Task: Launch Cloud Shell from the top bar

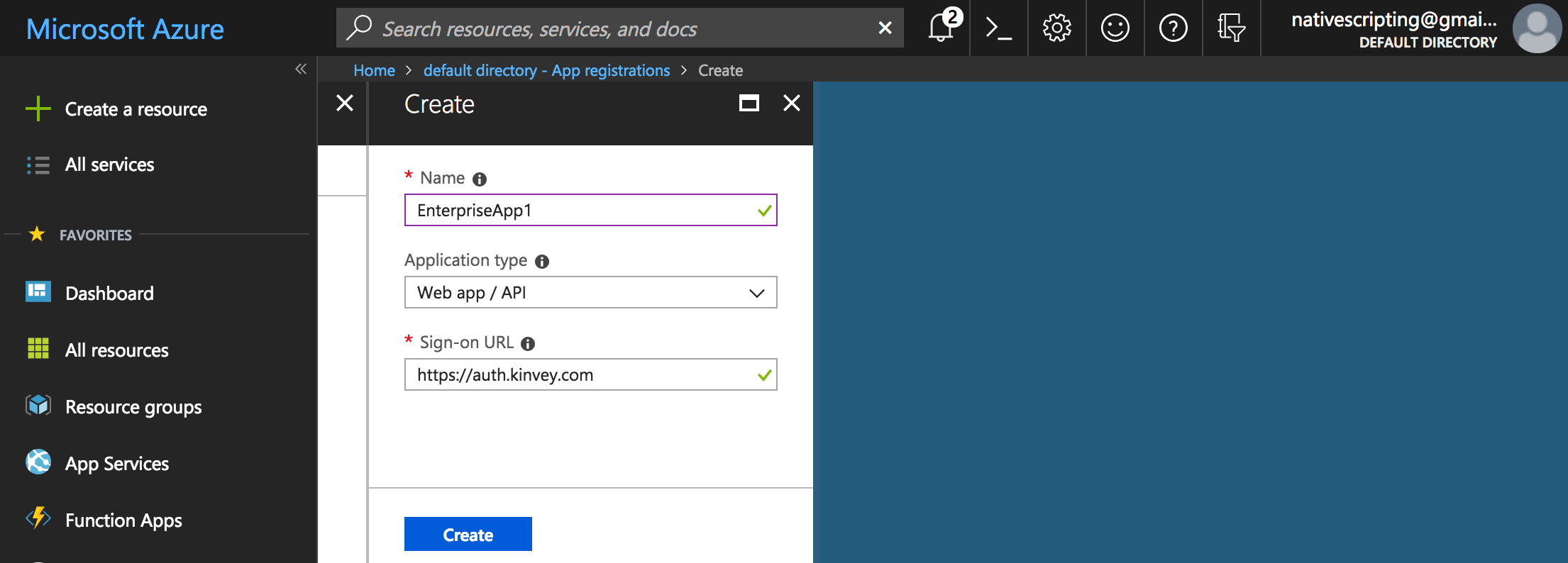Action: (999, 28)
